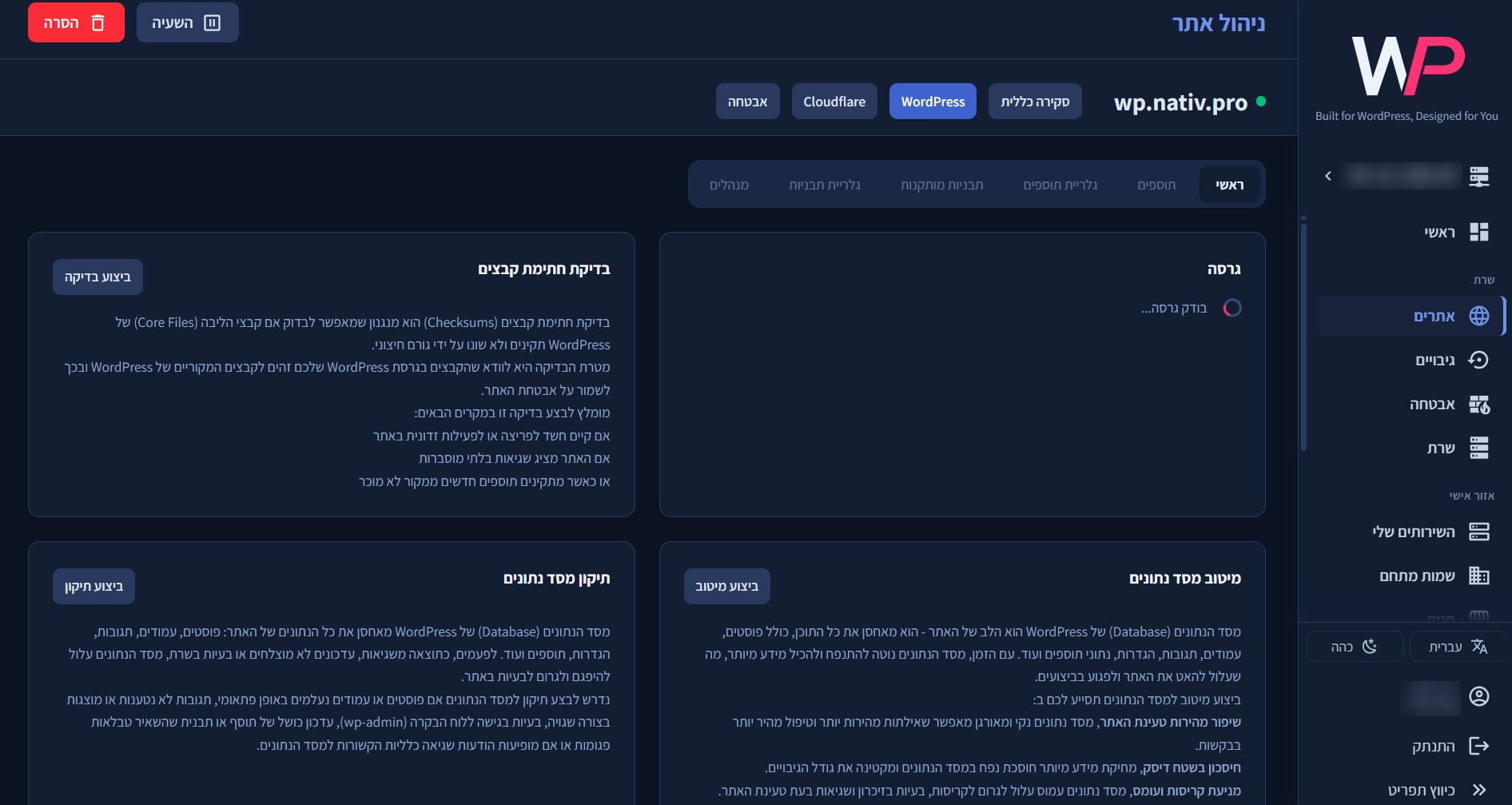Switch to the סקירה כללית overview tab
1512x805 pixels.
point(1035,102)
